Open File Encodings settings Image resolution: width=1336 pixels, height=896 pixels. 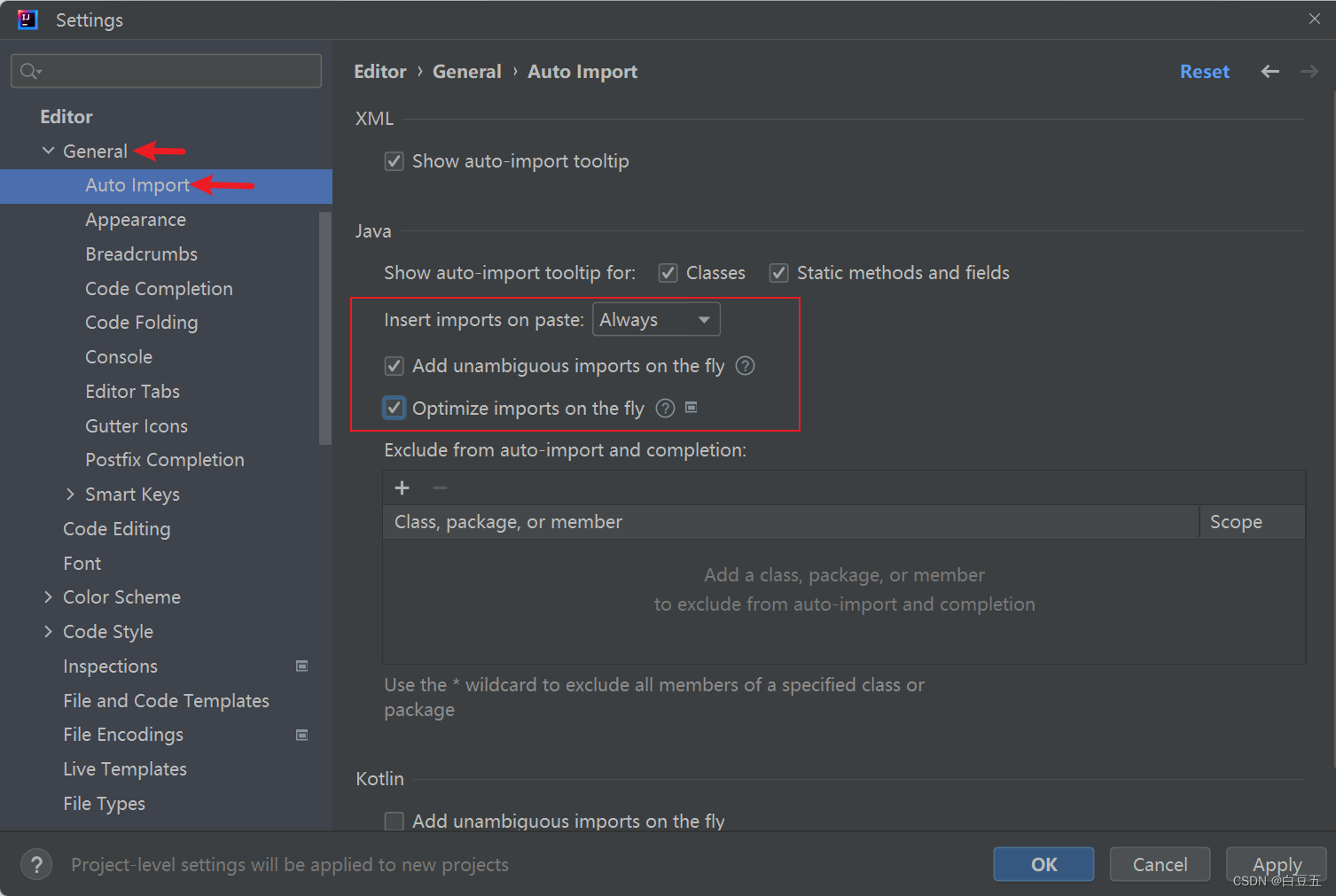coord(123,735)
